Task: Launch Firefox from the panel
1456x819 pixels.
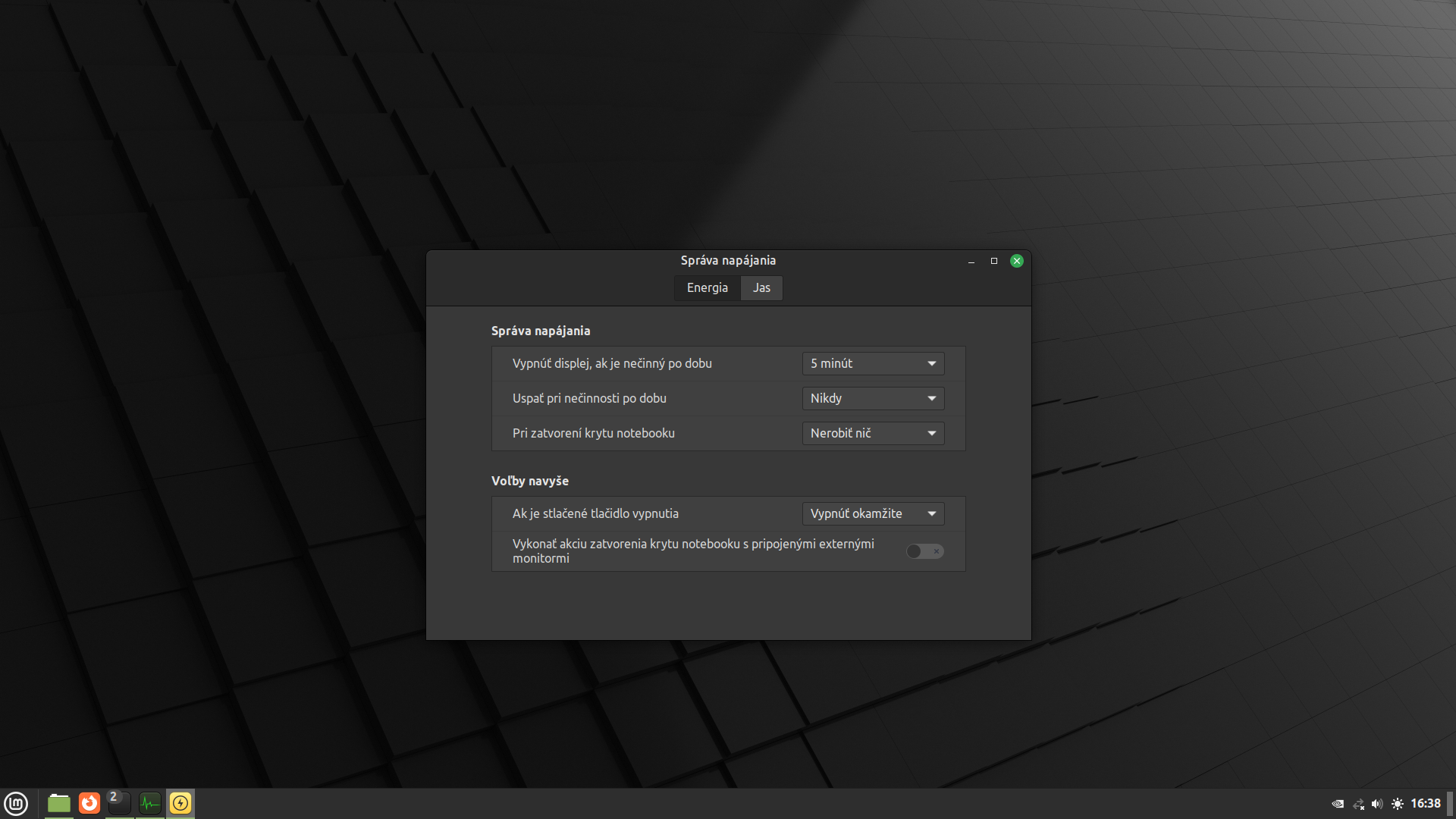Action: point(89,803)
